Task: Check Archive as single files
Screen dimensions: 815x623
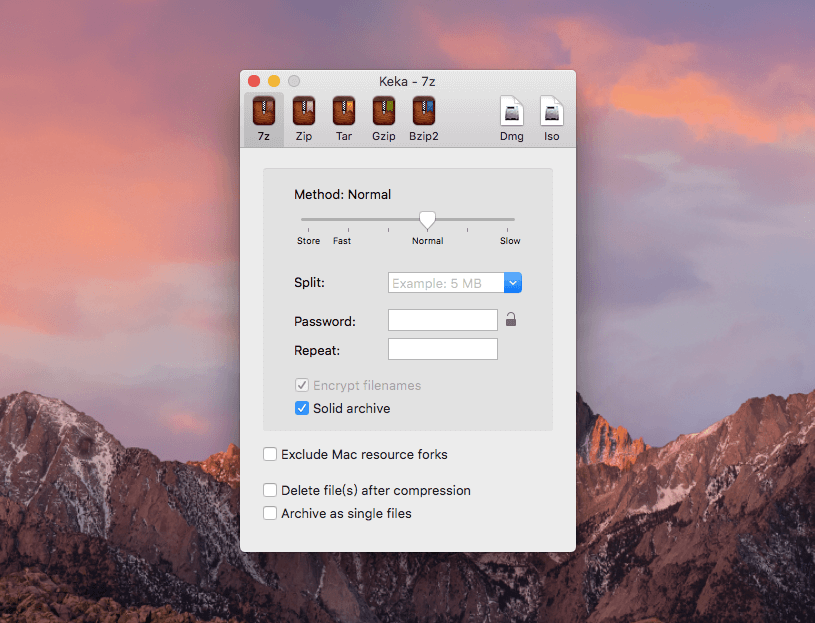Action: [x=270, y=513]
